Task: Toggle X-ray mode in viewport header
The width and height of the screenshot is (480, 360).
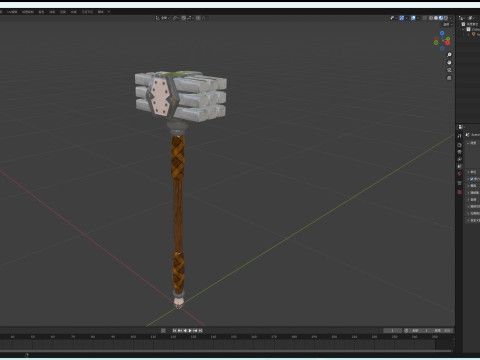Action: pyautogui.click(x=424, y=18)
